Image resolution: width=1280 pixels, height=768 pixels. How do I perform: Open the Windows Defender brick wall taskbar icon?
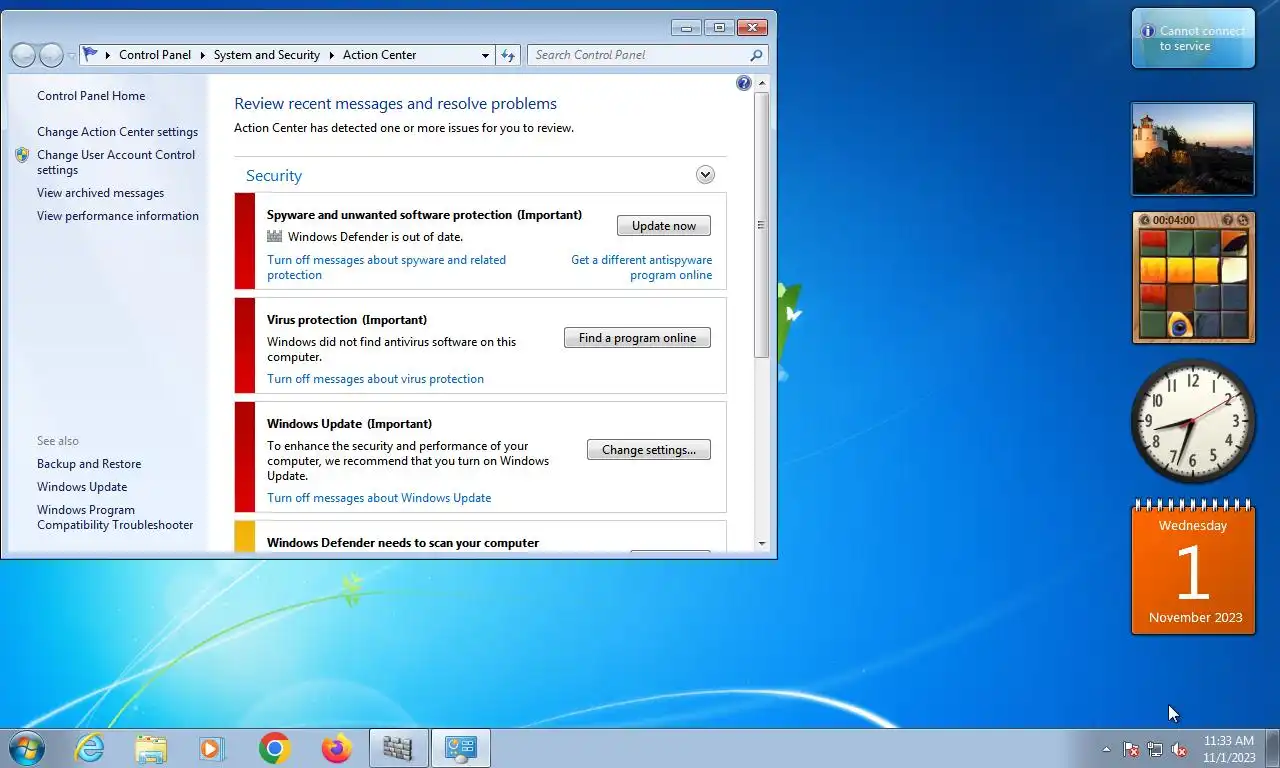coord(398,748)
